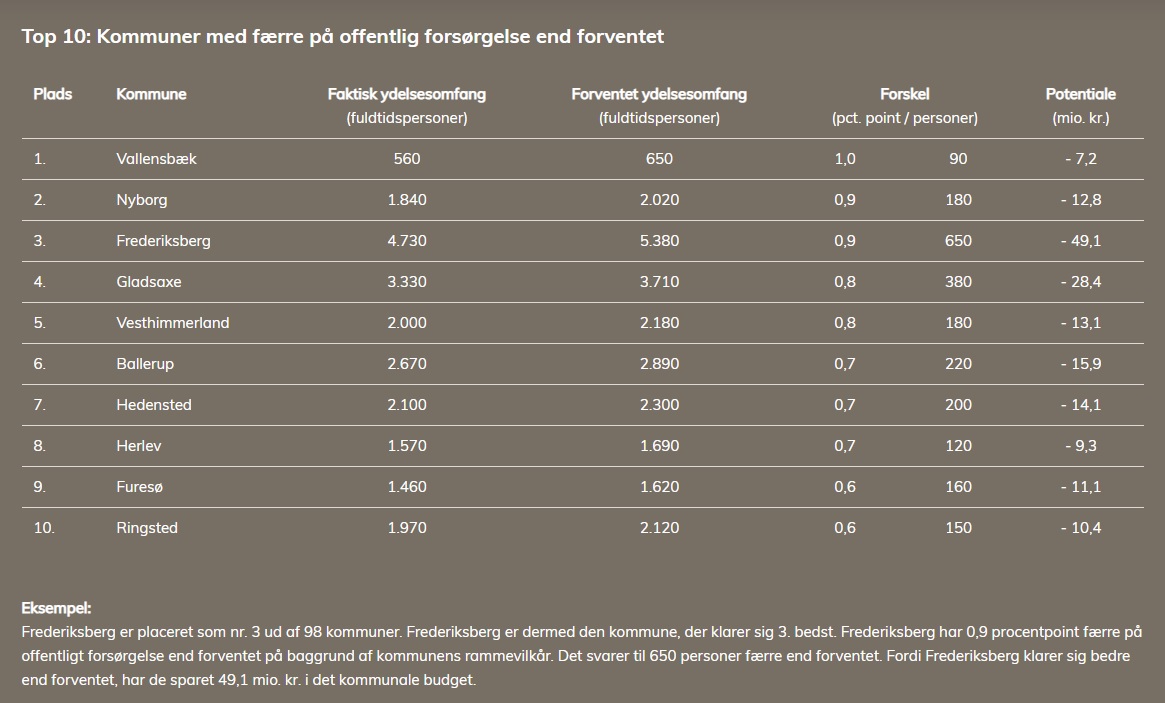Click the Ballerup row name
The width and height of the screenshot is (1165, 703).
tap(145, 364)
